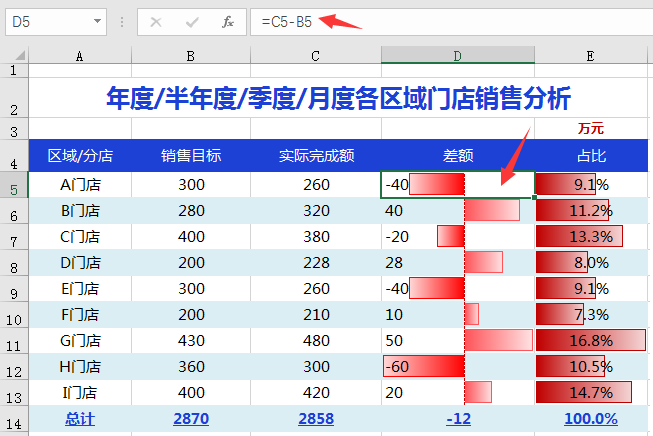Select column C header
This screenshot has width=653, height=436.
(316, 56)
